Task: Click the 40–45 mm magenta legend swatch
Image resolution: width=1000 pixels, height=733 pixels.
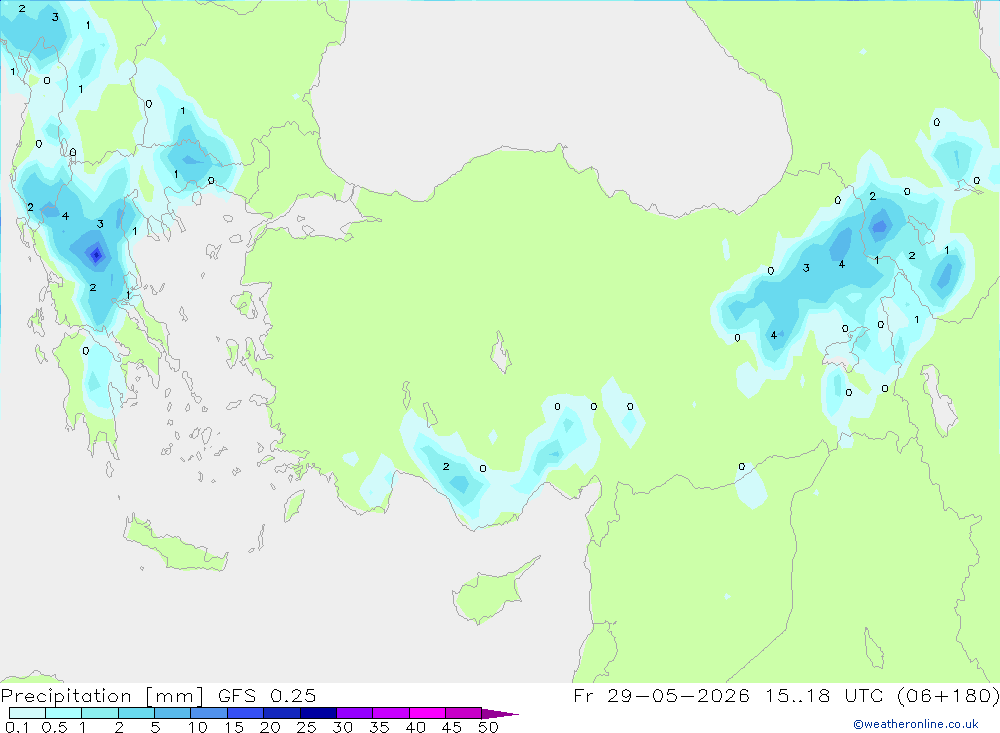Action: click(427, 713)
